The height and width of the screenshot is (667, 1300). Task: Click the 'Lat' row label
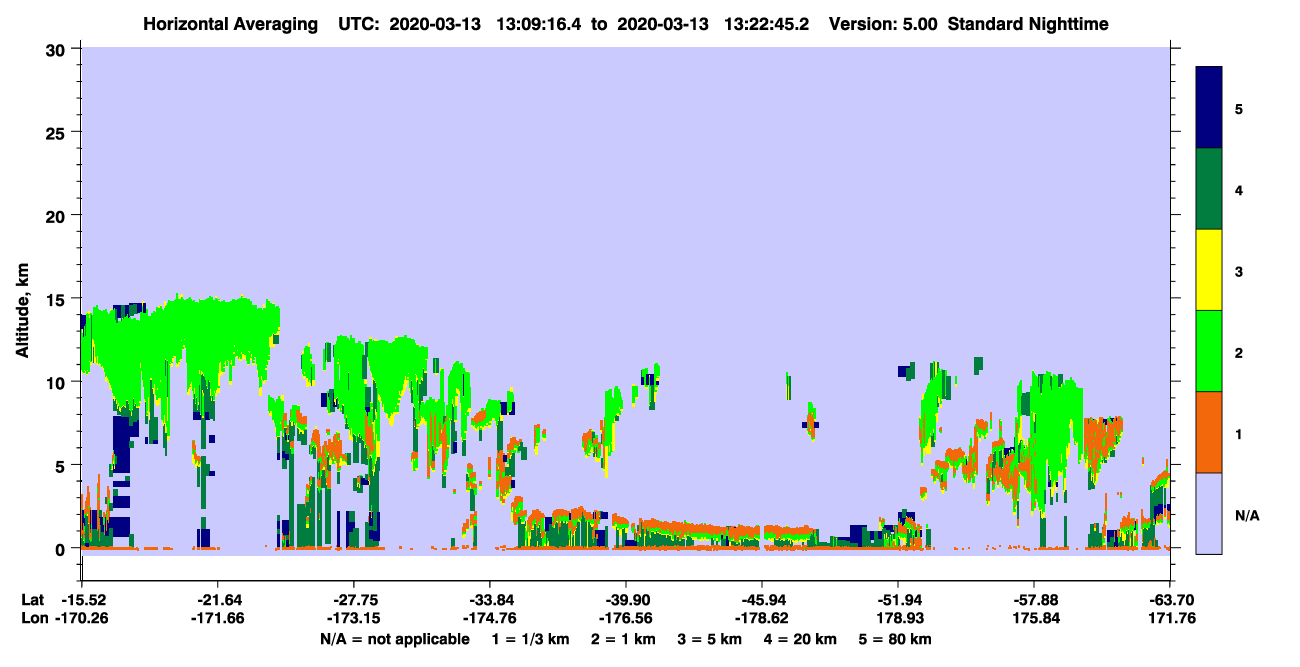pyautogui.click(x=32, y=599)
